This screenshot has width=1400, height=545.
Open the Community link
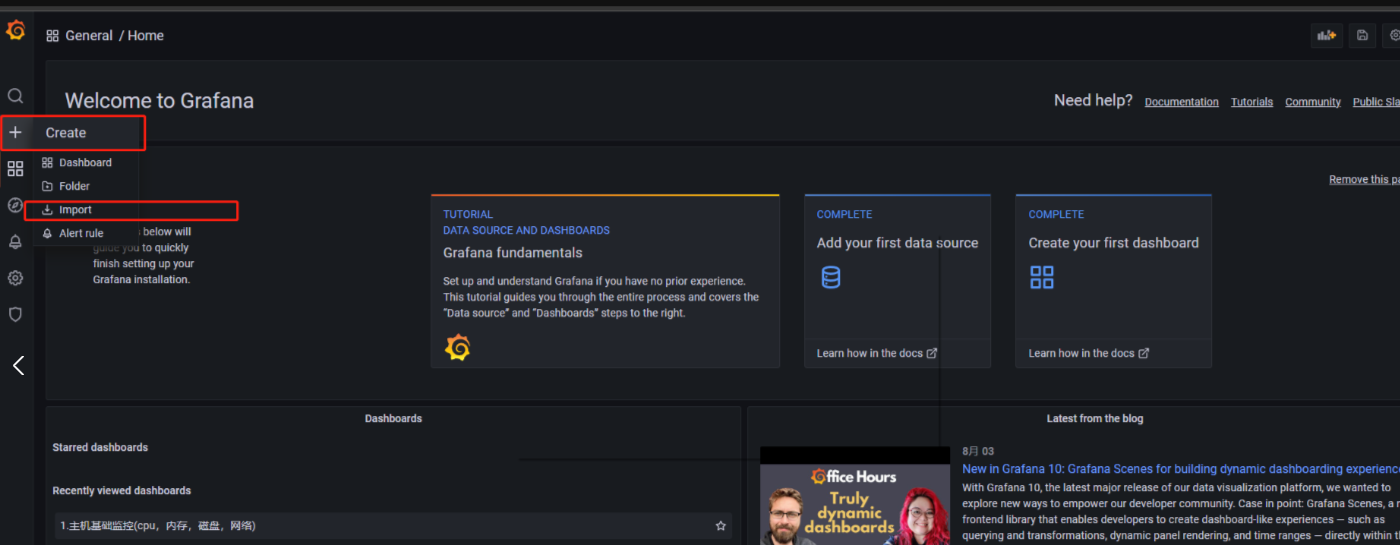[1313, 102]
